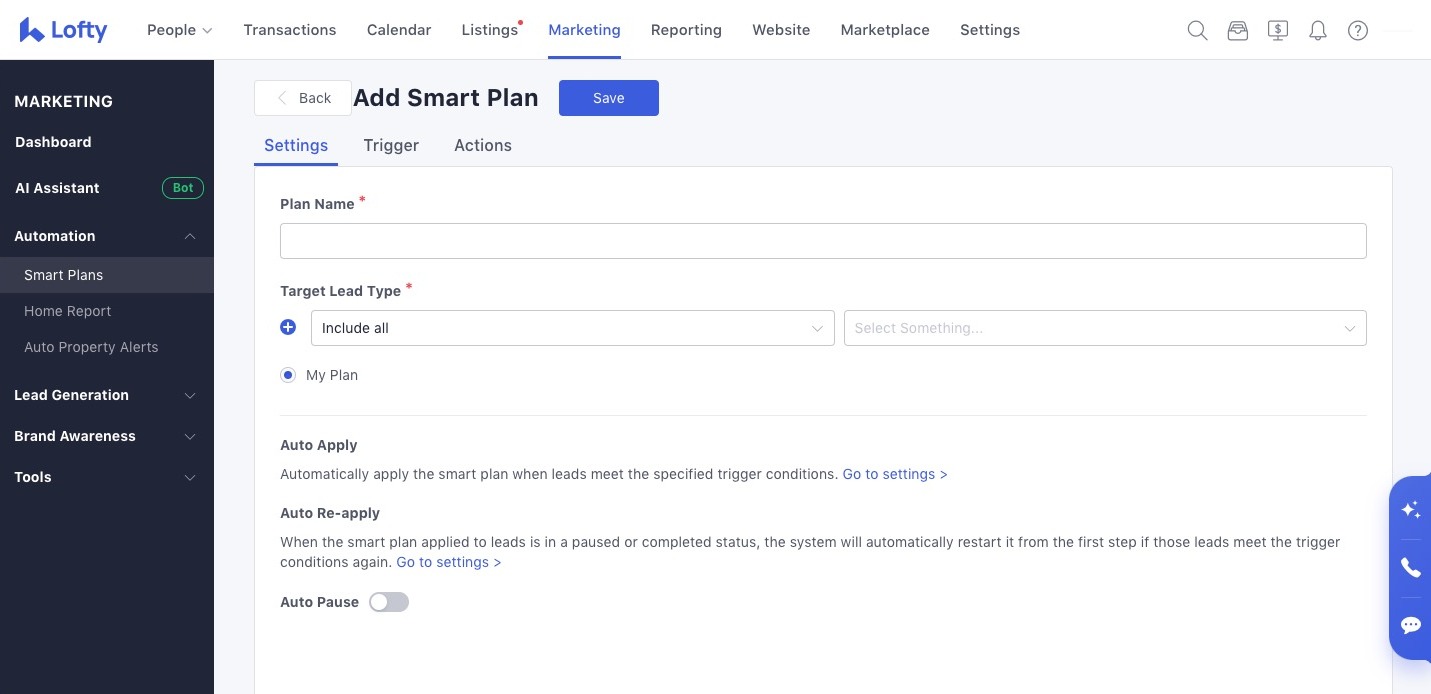Open Dashboard in the sidebar
The width and height of the screenshot is (1431, 694).
click(x=53, y=142)
